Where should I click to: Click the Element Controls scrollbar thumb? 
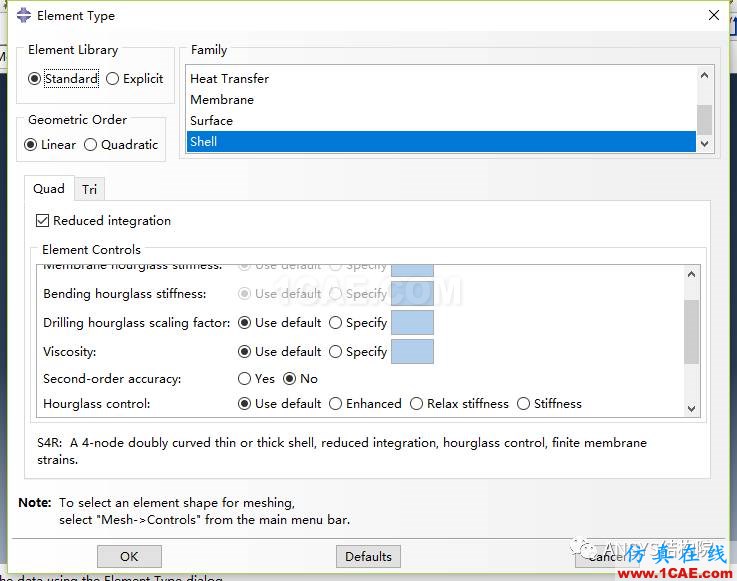point(691,332)
